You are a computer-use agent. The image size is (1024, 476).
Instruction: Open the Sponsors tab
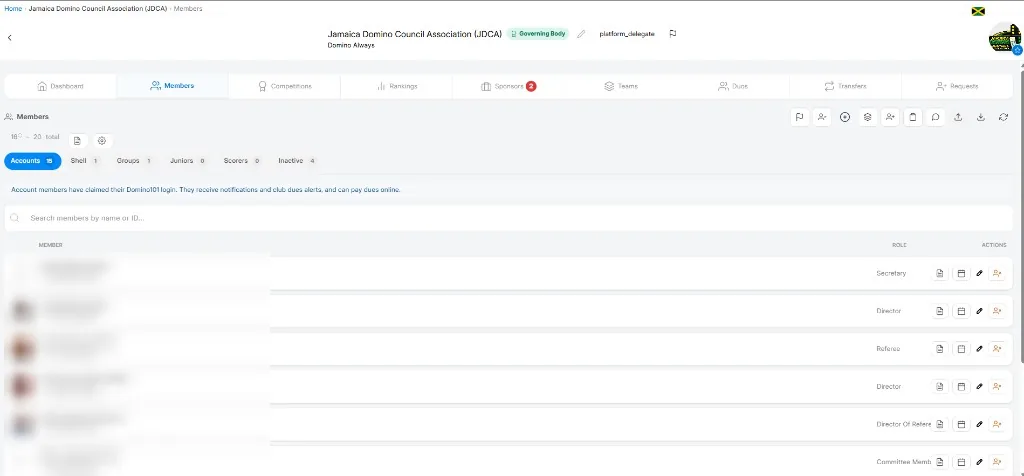[x=508, y=86]
